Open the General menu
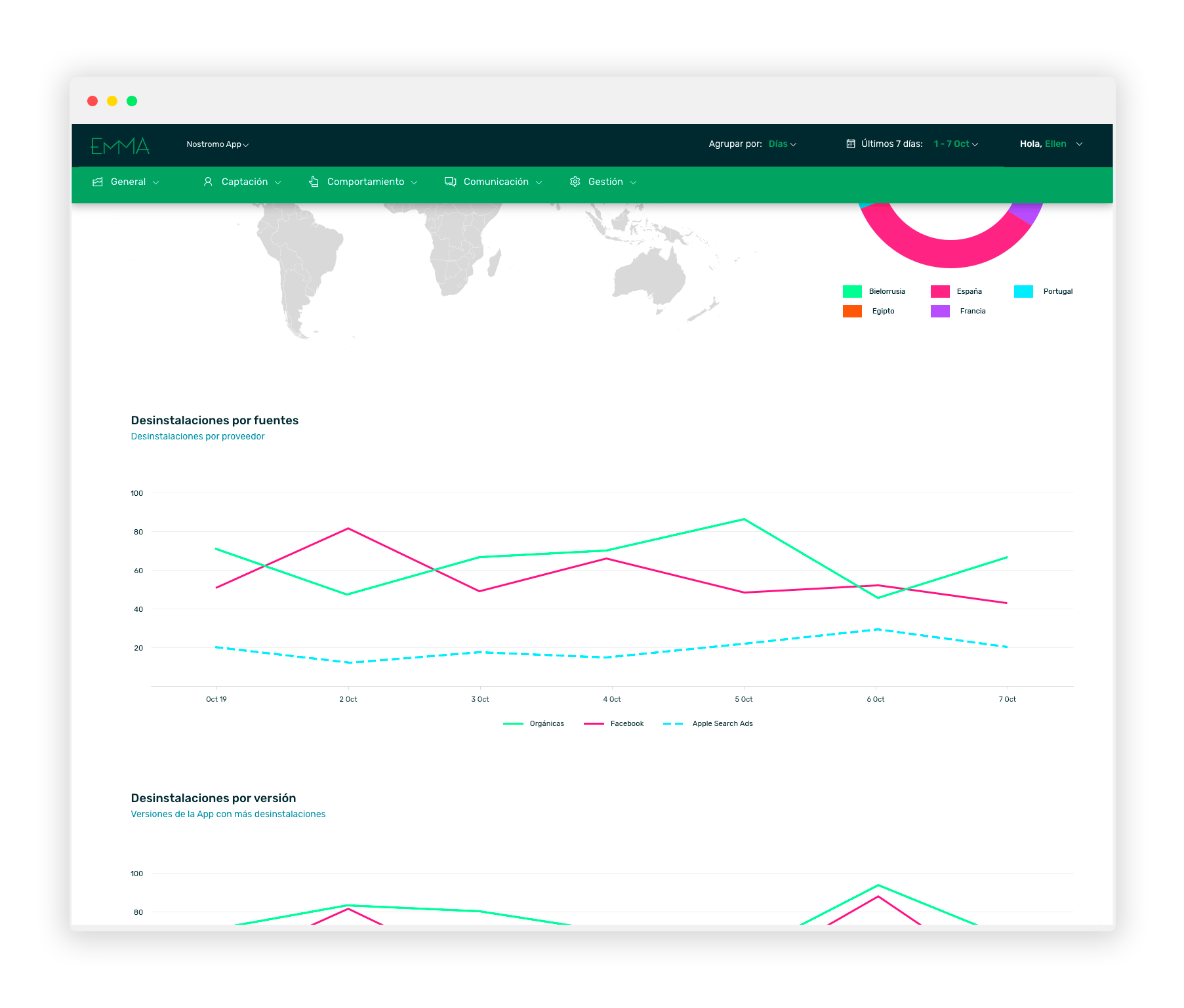The image size is (1184, 1008). 126,182
